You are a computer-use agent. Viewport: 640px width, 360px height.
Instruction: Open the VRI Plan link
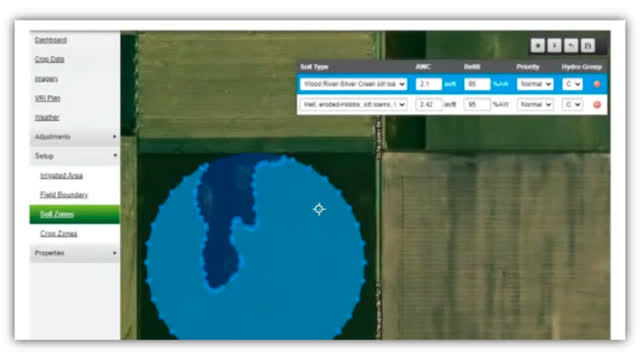(x=47, y=98)
